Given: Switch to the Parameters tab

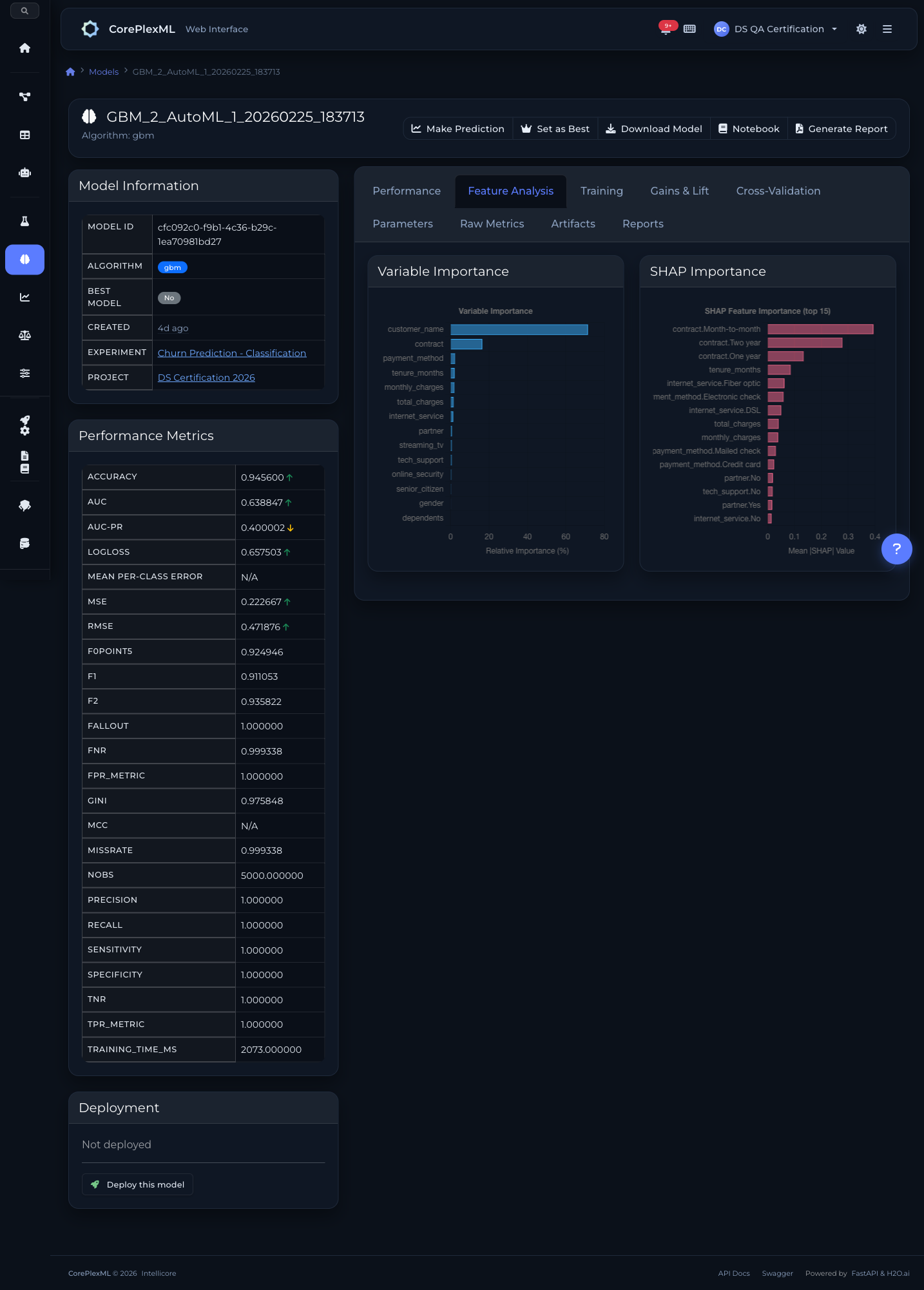Looking at the screenshot, I should [x=403, y=224].
